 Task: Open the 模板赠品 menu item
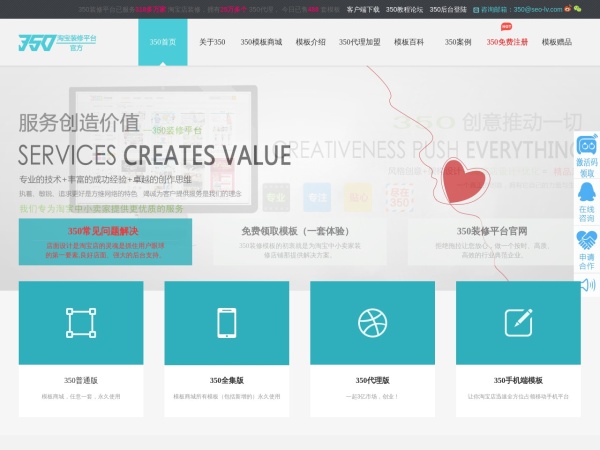(557, 42)
